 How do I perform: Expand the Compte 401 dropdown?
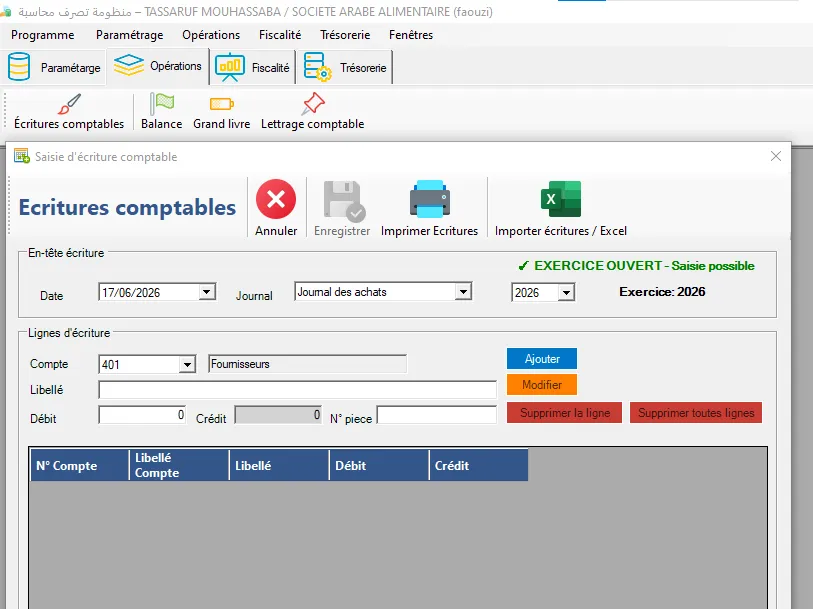tap(187, 364)
